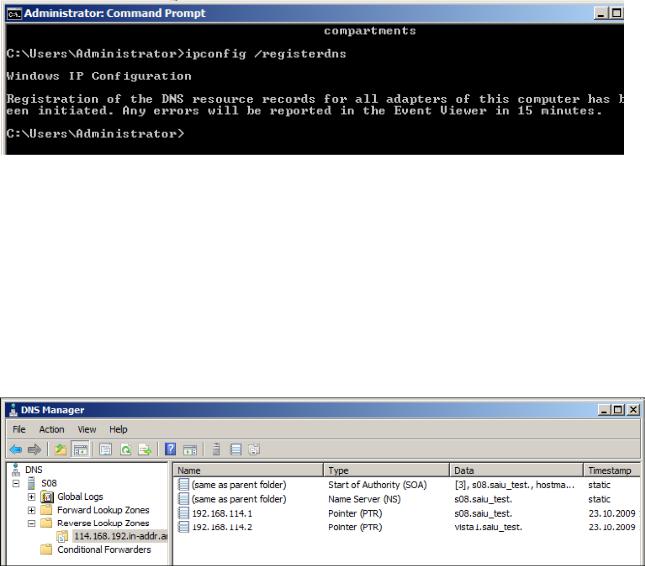
Task: Click the DNS Manager title bar icon
Action: 13,410
